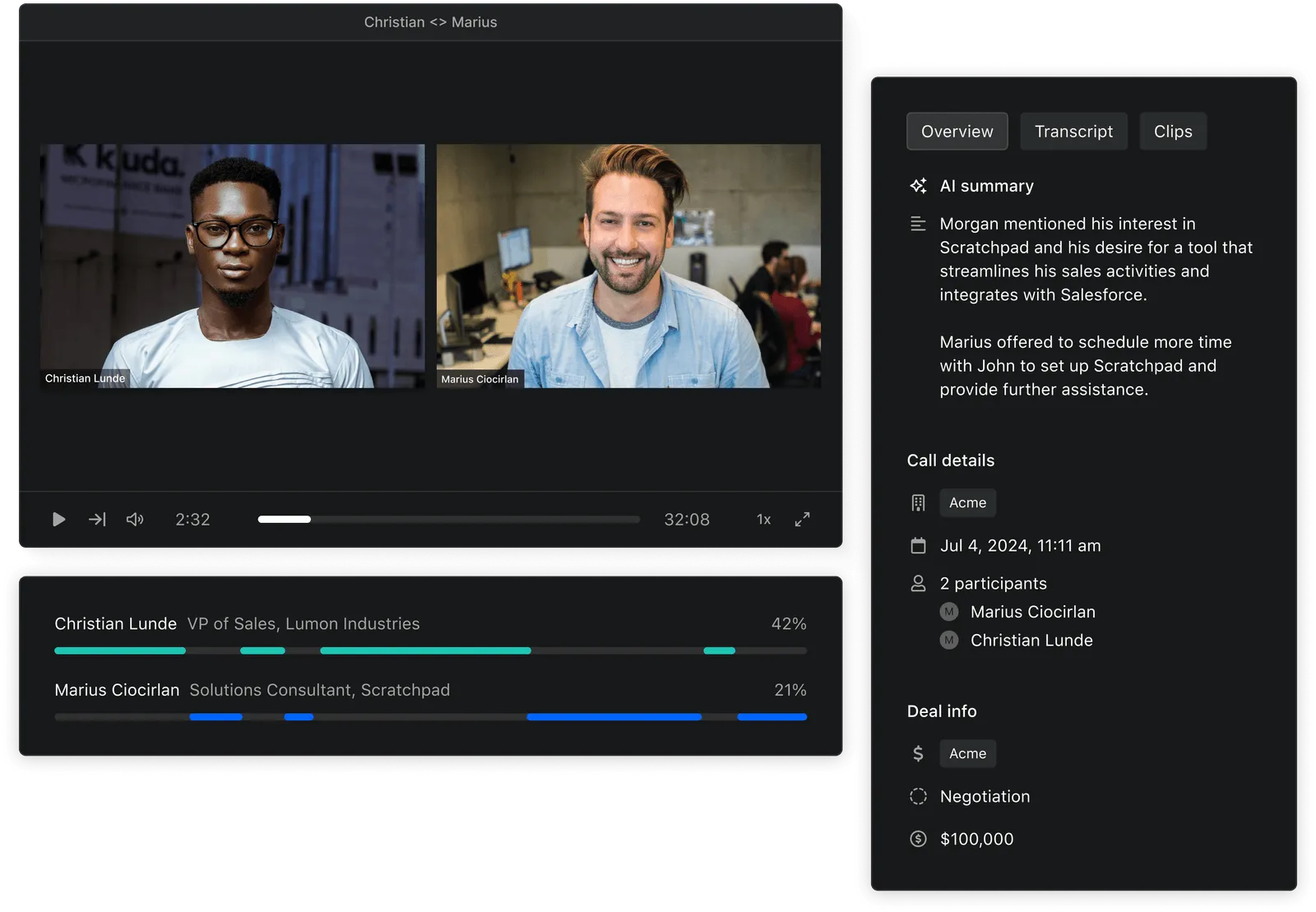Mute the volume speaker icon

[135, 520]
